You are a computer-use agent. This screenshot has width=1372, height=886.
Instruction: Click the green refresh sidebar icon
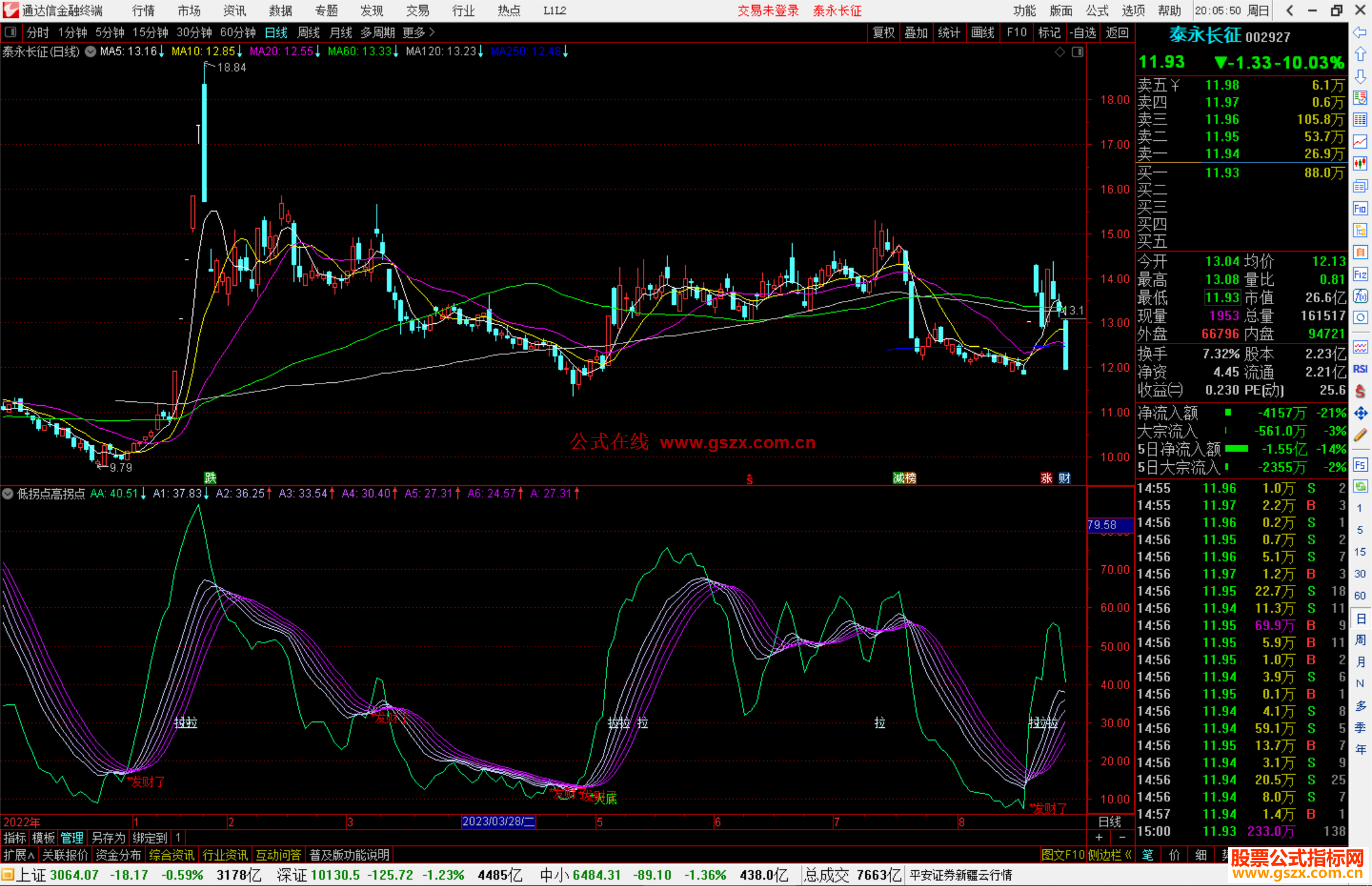click(1360, 487)
